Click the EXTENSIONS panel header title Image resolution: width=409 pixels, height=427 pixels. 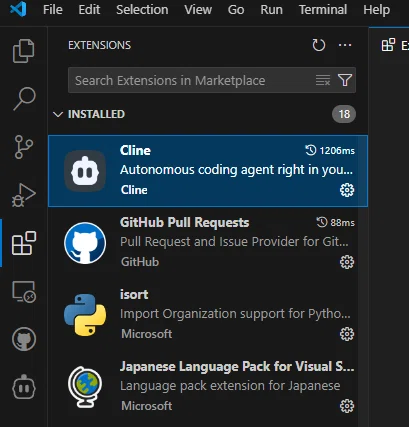coord(99,45)
